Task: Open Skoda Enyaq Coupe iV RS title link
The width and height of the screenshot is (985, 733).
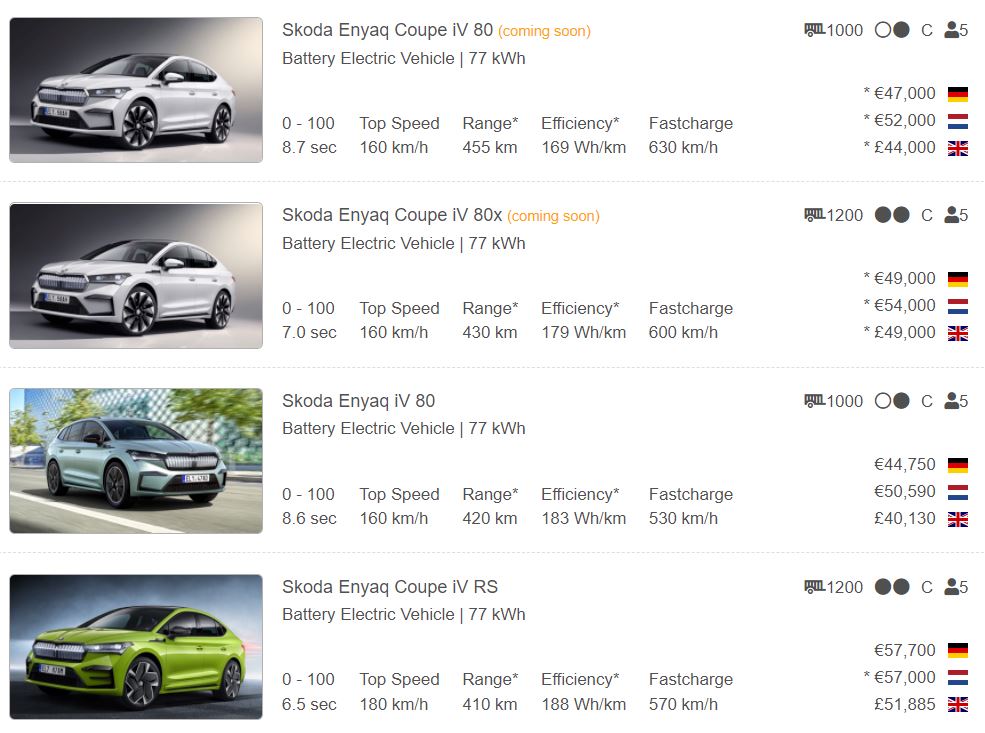Action: 389,587
